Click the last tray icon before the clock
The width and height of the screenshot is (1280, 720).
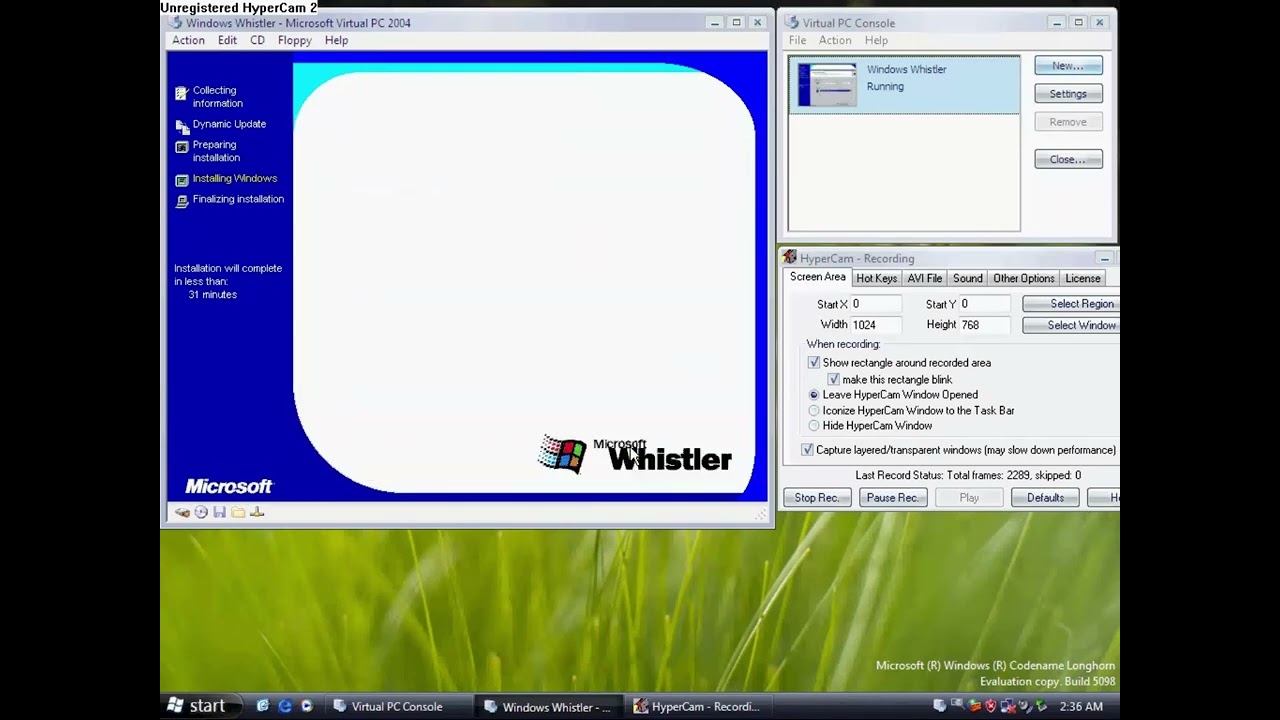coord(1041,706)
